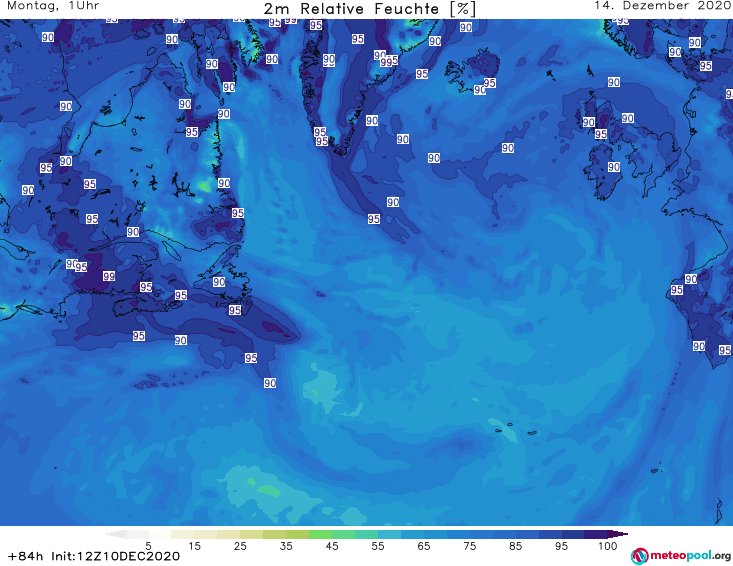733x566 pixels.
Task: Click the legend value '5'
Action: coord(148,546)
